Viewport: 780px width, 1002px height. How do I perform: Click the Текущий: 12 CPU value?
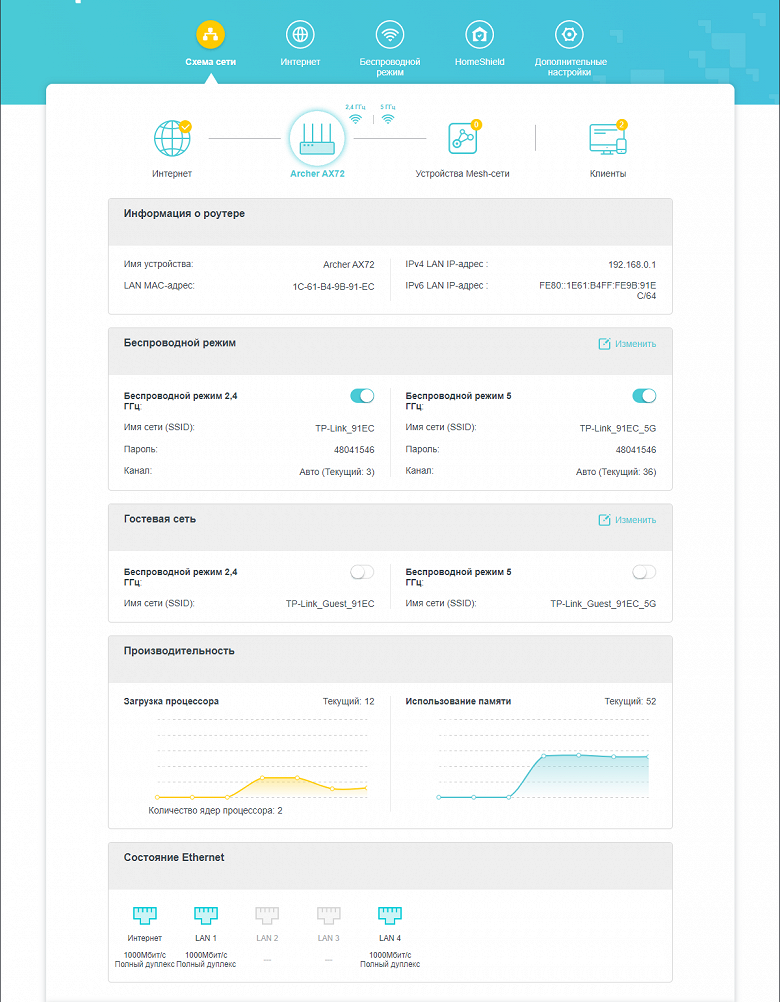point(349,702)
